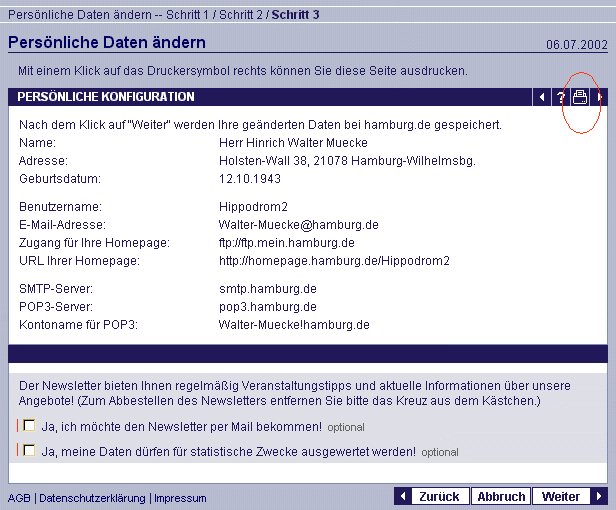
Task: Select Schritt 3 in breadcrumb
Action: [297, 14]
